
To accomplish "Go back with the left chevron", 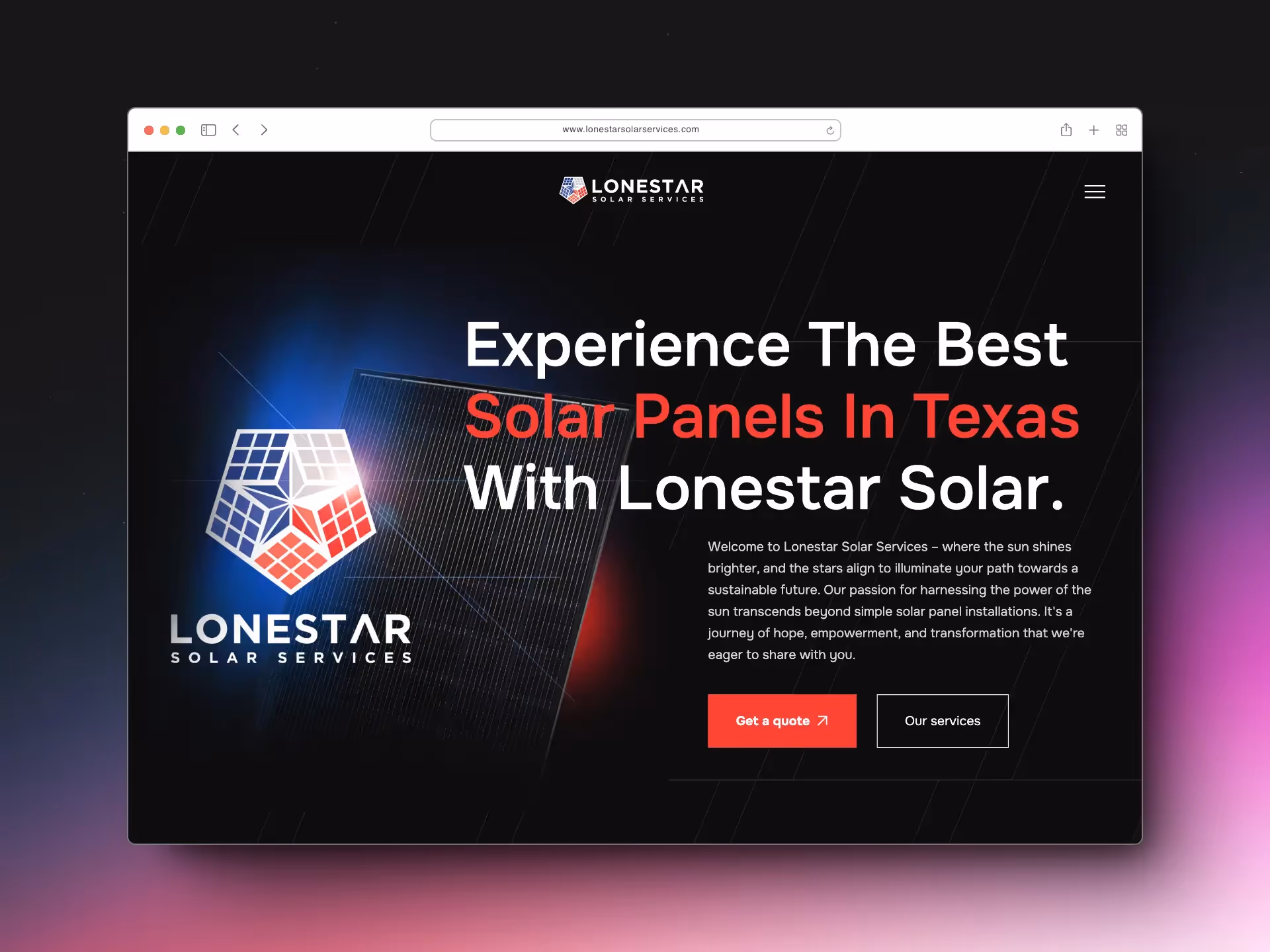I will [x=236, y=130].
